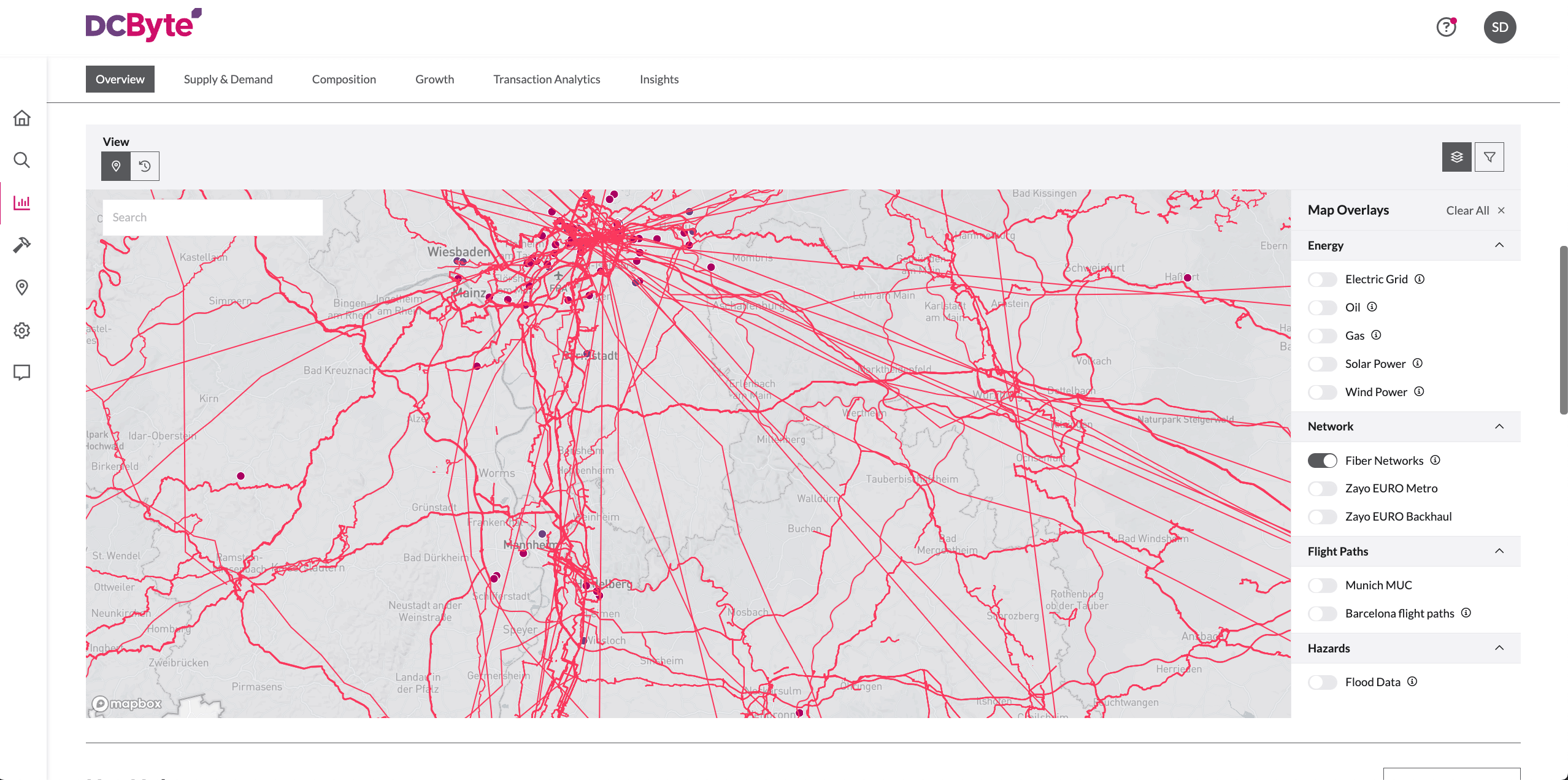Click the filter funnel icon above the map
The image size is (1568, 780).
tap(1489, 156)
